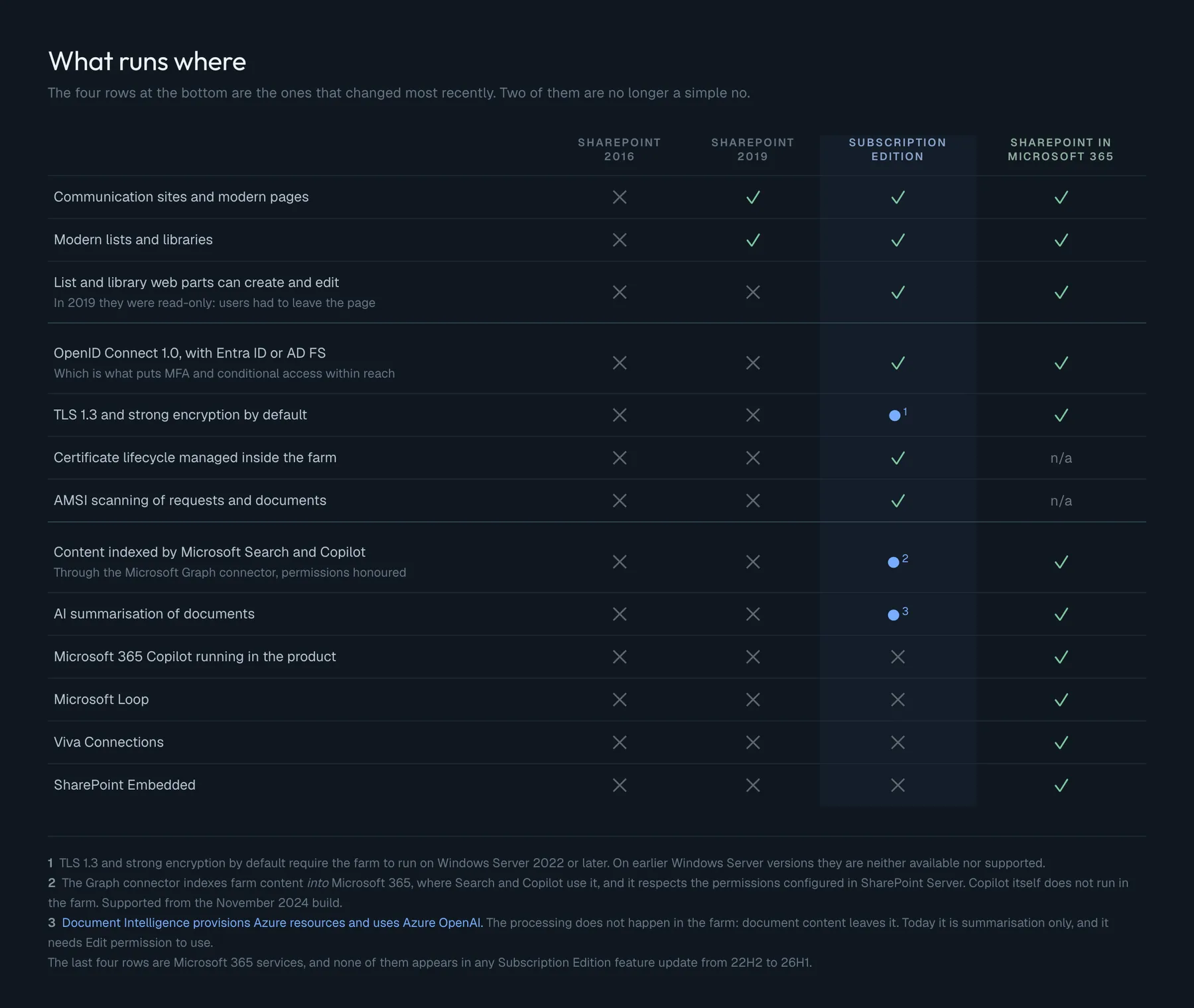Image resolution: width=1194 pixels, height=1008 pixels.
Task: Click the 'What runs where' heading
Action: tap(147, 61)
